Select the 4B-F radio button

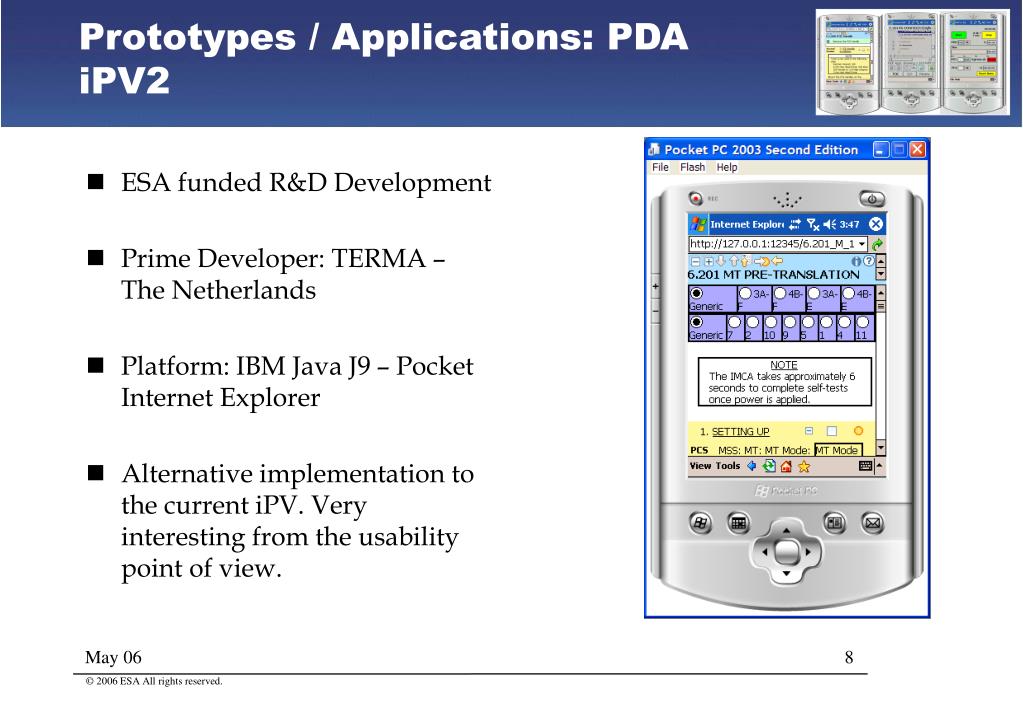tap(780, 294)
